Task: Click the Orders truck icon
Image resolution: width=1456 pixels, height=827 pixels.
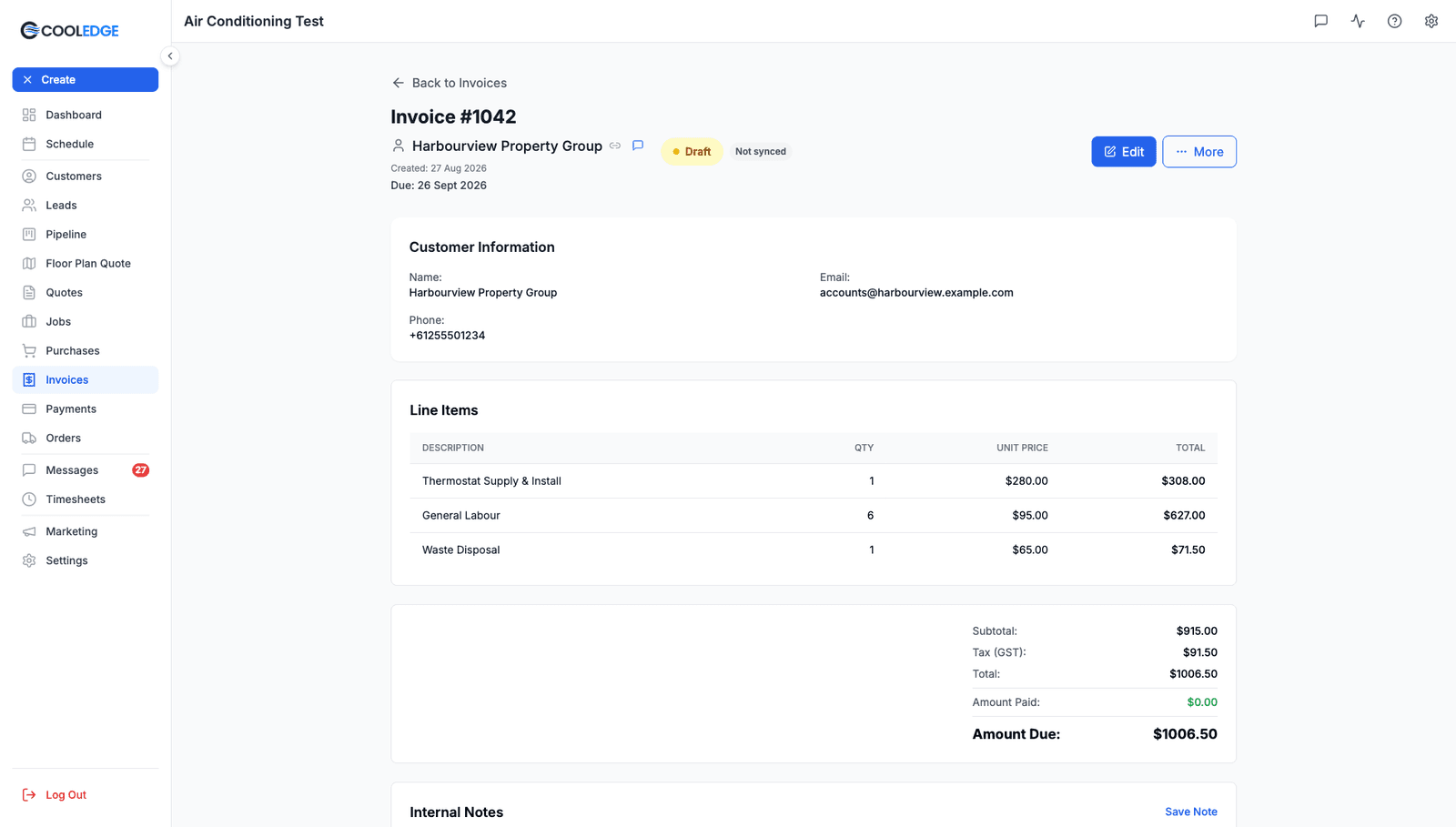Action: click(x=29, y=439)
